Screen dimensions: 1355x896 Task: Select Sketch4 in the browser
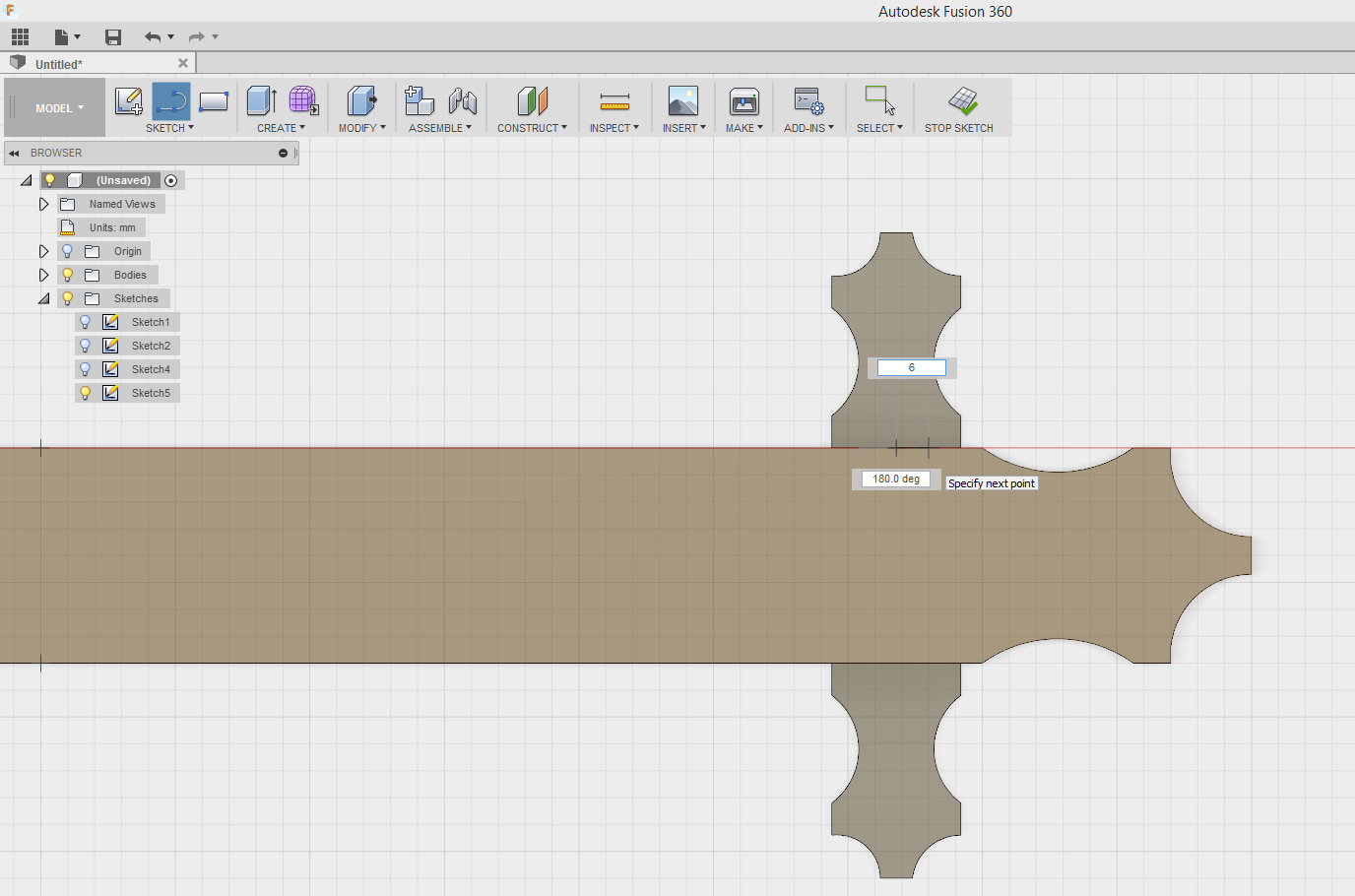pyautogui.click(x=151, y=369)
